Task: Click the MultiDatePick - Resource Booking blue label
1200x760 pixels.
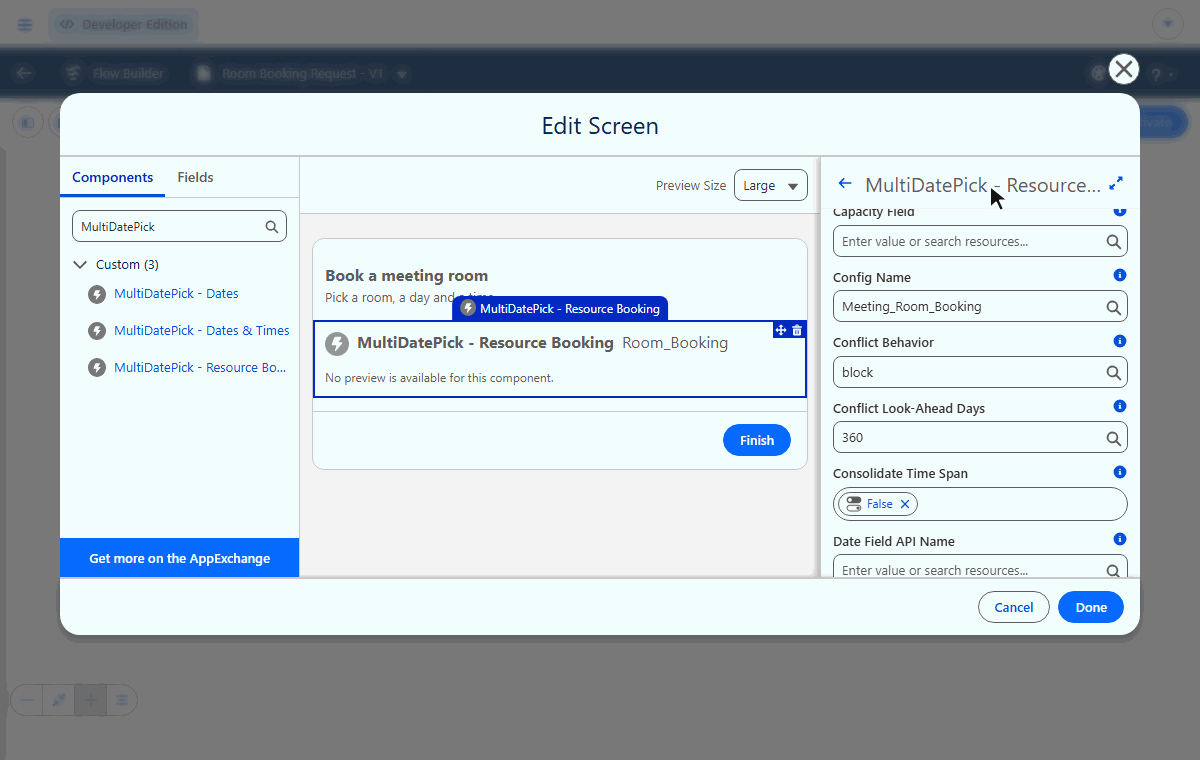Action: (x=560, y=308)
